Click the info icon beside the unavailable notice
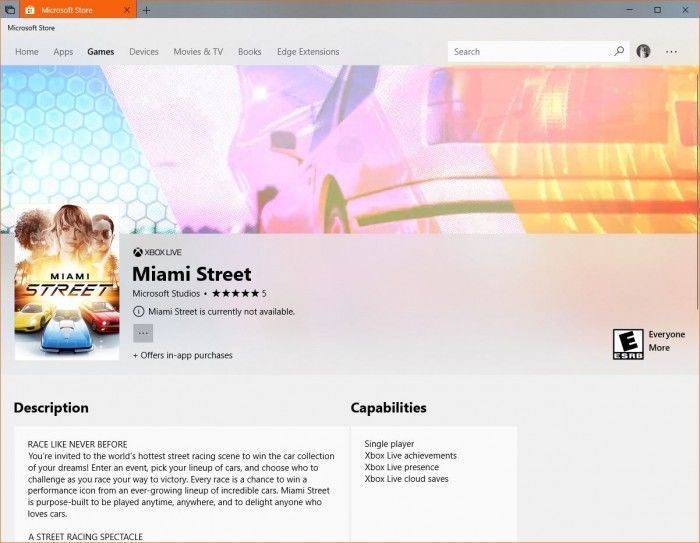 tap(138, 312)
